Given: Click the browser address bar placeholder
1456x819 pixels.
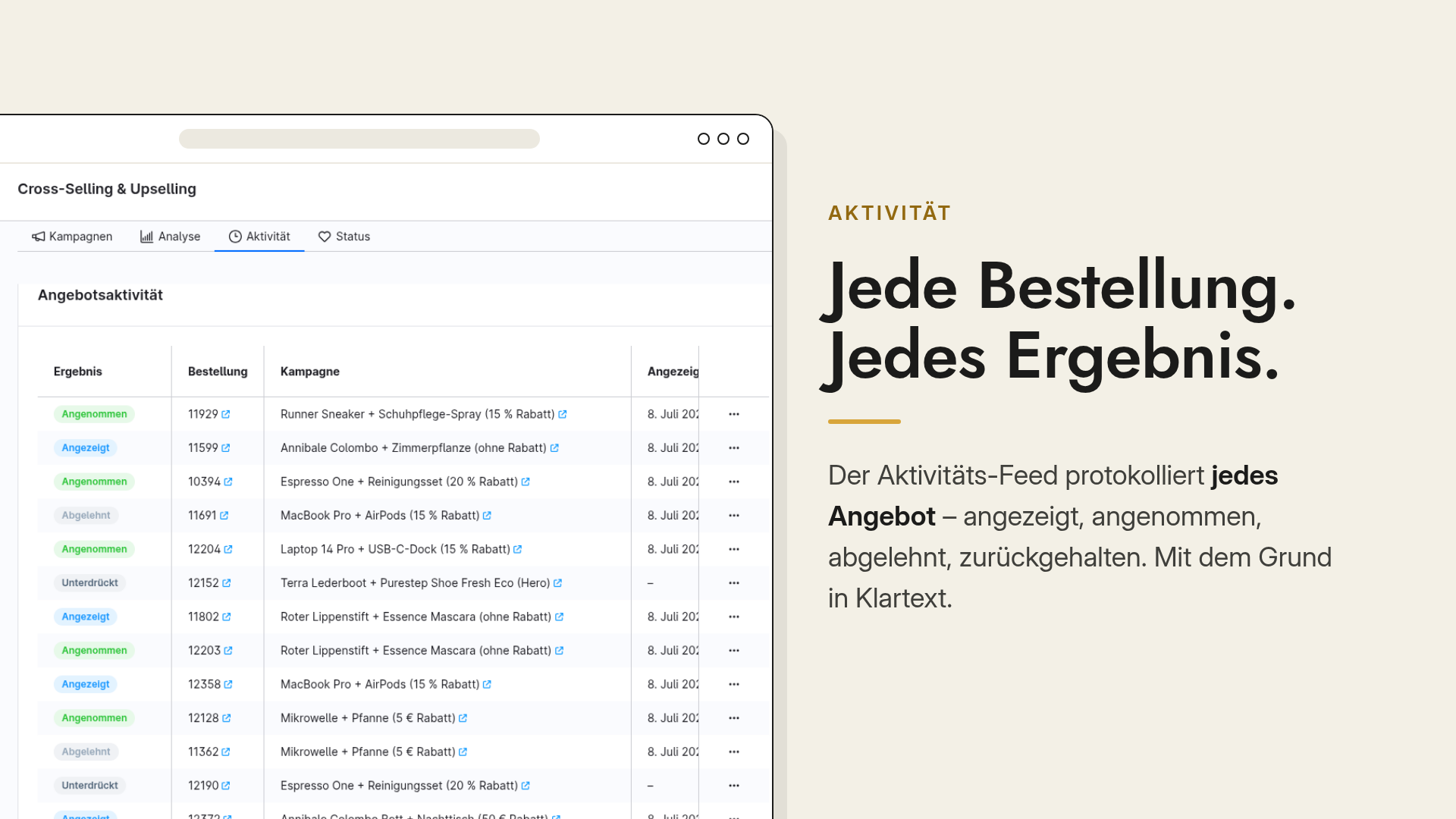Looking at the screenshot, I should pos(359,139).
